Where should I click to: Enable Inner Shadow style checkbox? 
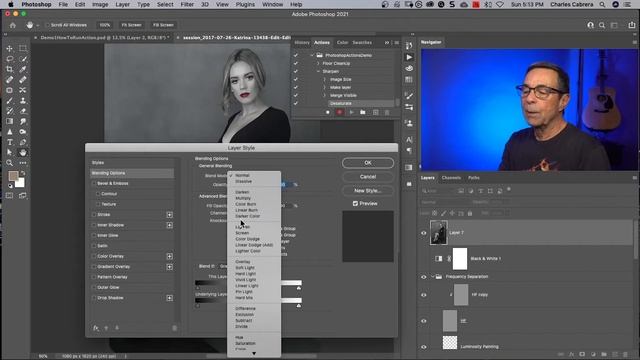tap(94, 225)
